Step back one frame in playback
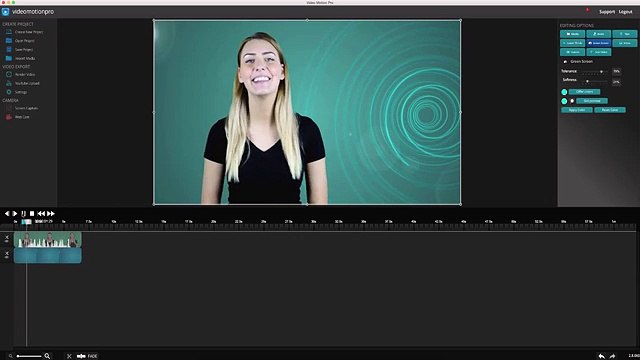This screenshot has height=360, width=640. click(7, 213)
